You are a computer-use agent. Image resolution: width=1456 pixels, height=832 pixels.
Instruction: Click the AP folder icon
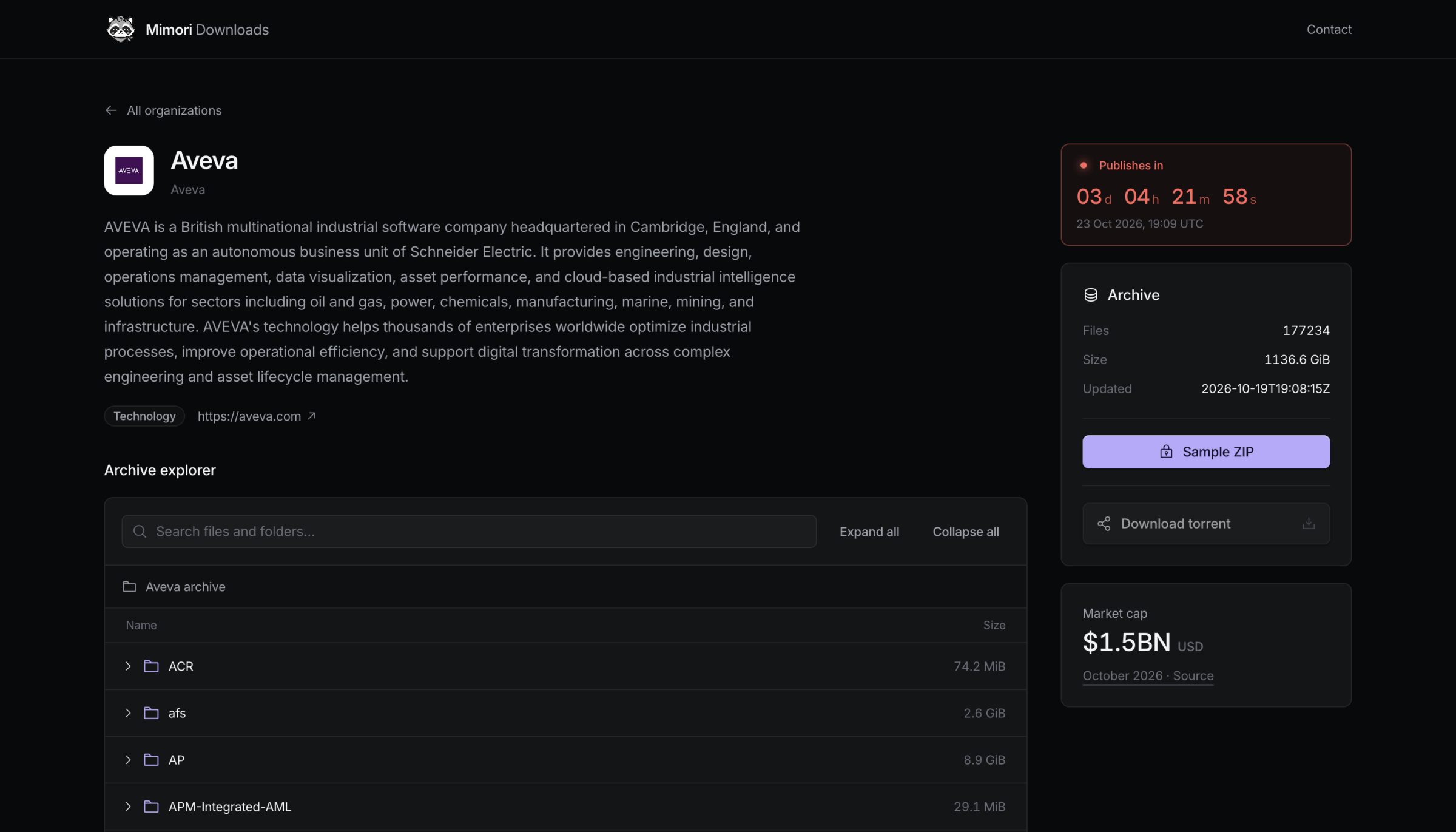151,760
